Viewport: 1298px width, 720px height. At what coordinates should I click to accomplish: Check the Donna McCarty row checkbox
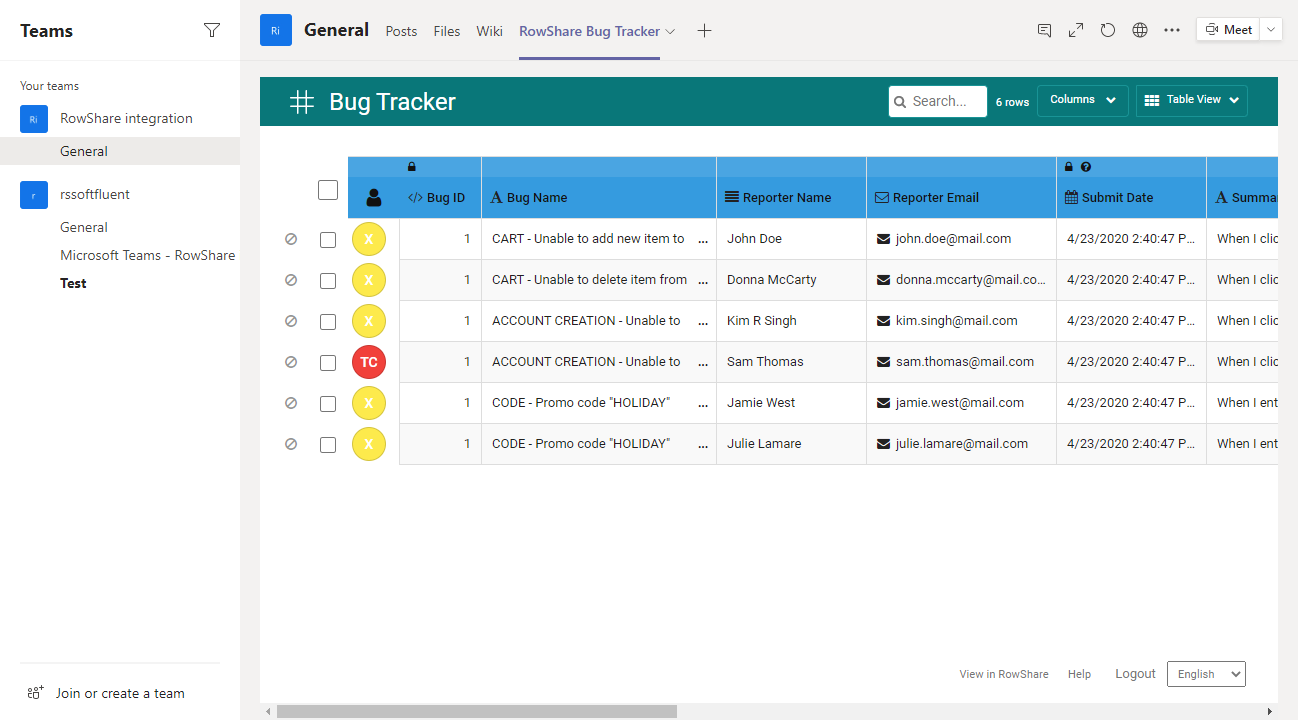click(328, 281)
